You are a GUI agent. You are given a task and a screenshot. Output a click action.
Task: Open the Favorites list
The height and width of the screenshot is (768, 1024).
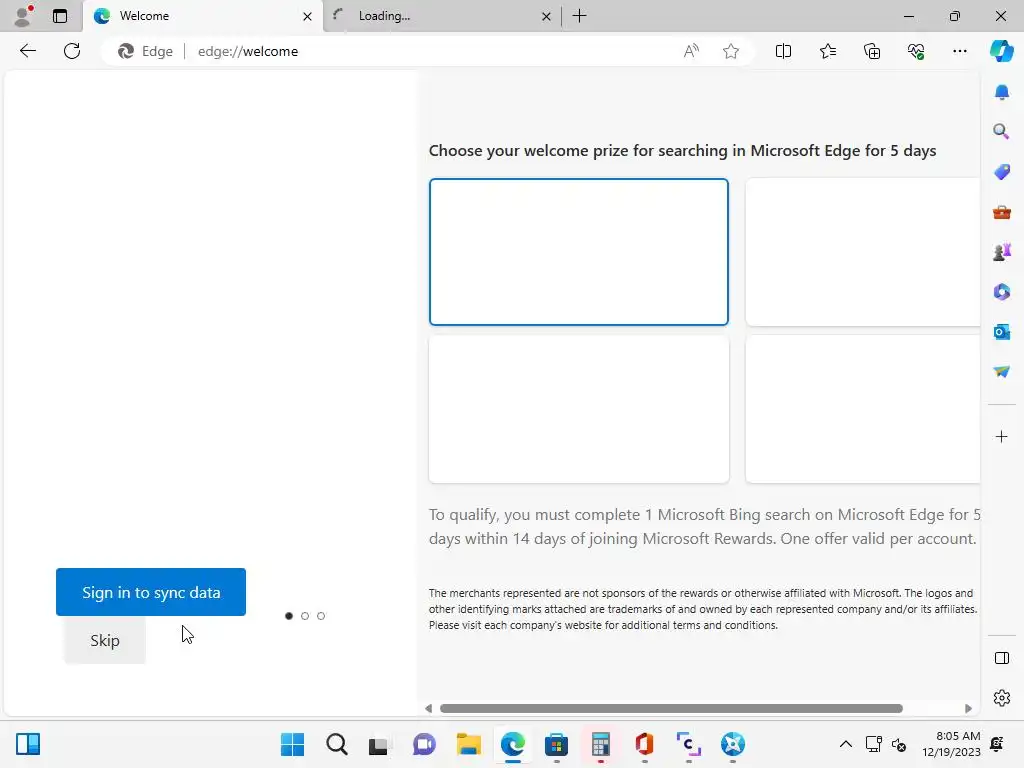pos(827,51)
